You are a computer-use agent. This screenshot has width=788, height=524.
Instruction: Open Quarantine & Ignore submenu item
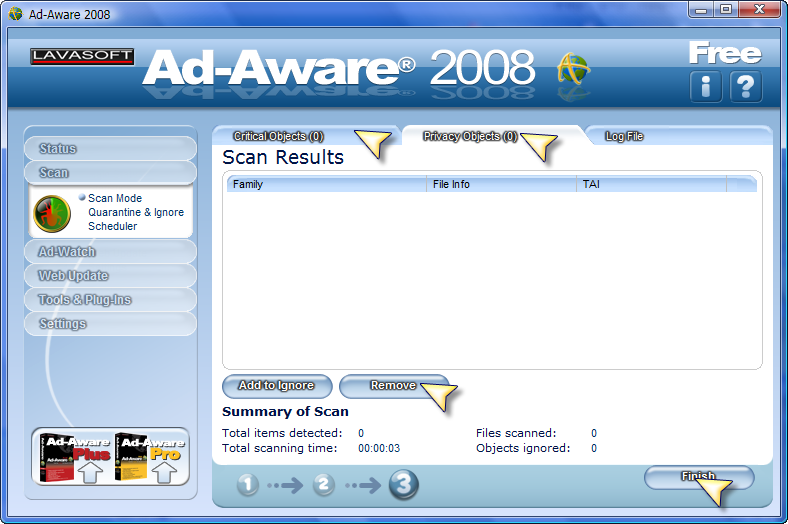136,212
